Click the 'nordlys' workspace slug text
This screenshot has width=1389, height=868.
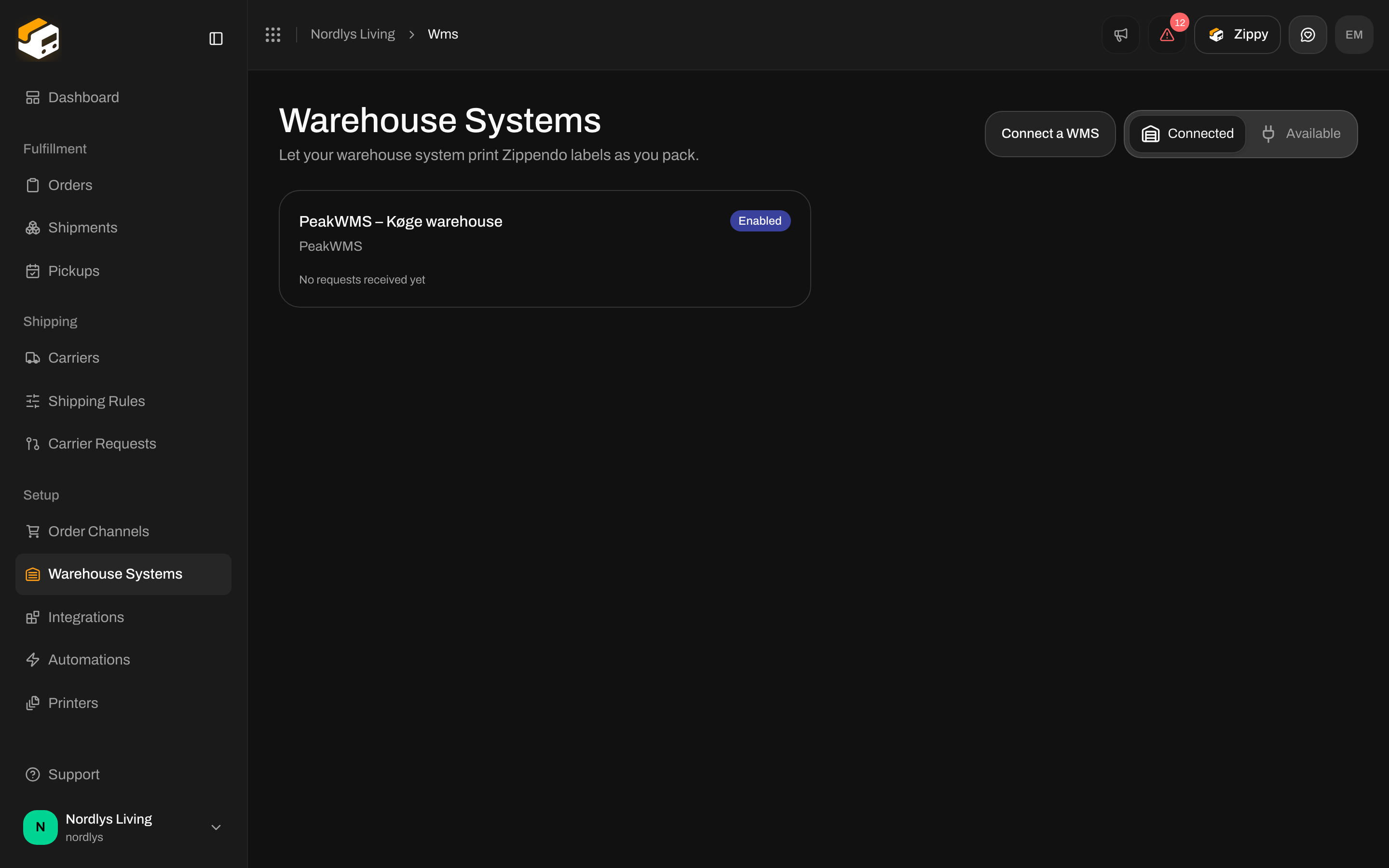[84, 837]
